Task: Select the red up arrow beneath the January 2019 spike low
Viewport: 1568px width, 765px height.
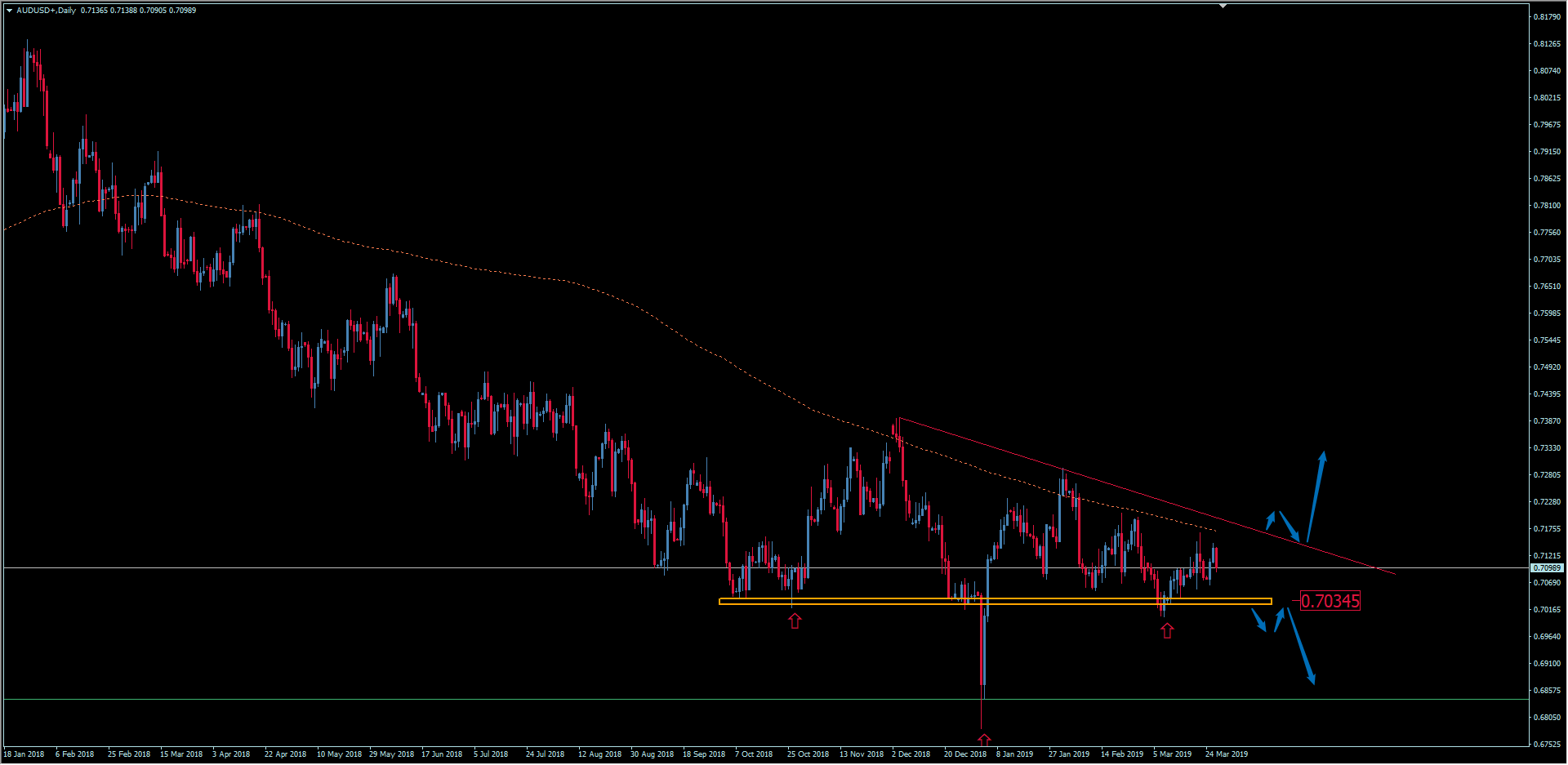Action: coord(984,740)
